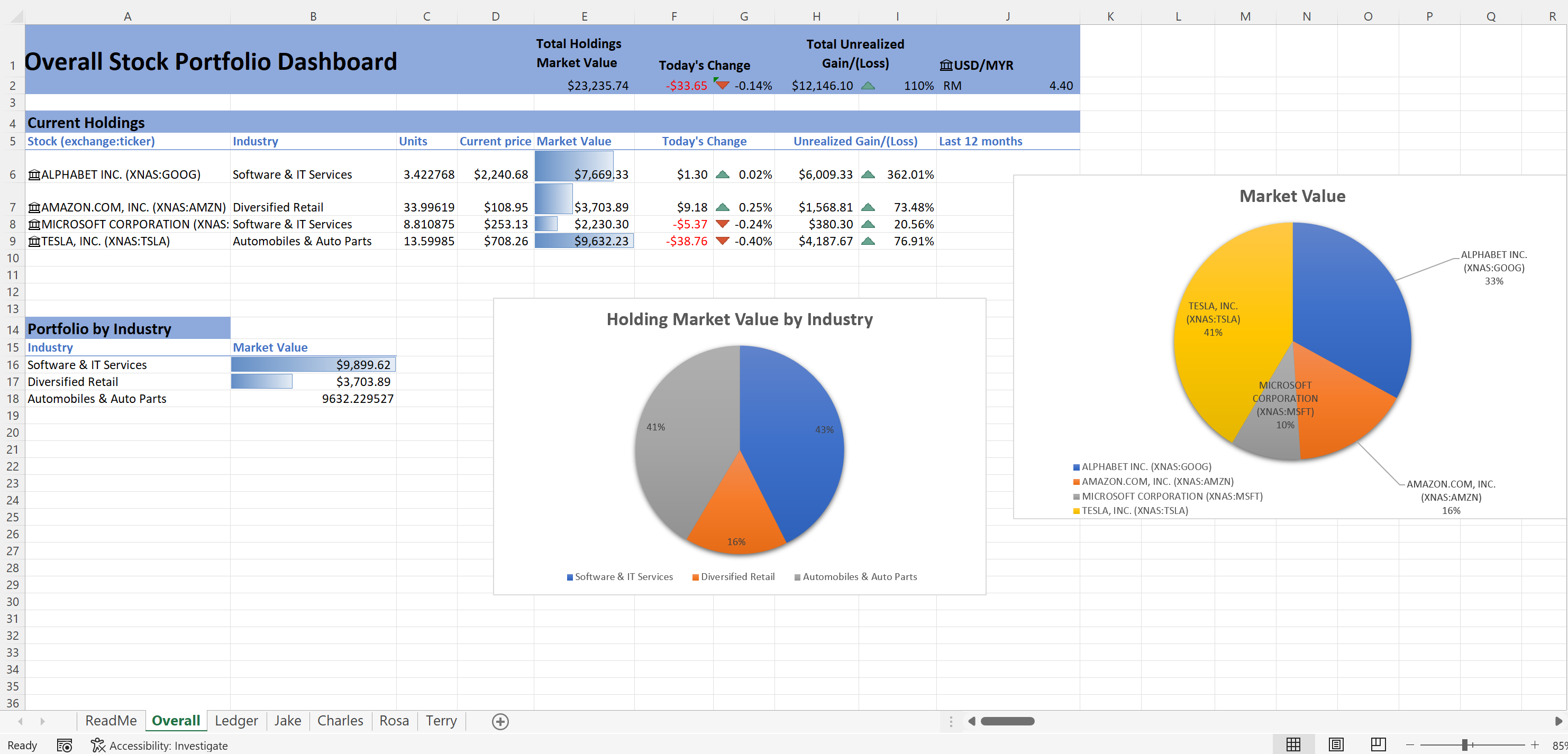Click the USD/MYR currency data type icon
This screenshot has width=1568, height=754.
(x=946, y=65)
